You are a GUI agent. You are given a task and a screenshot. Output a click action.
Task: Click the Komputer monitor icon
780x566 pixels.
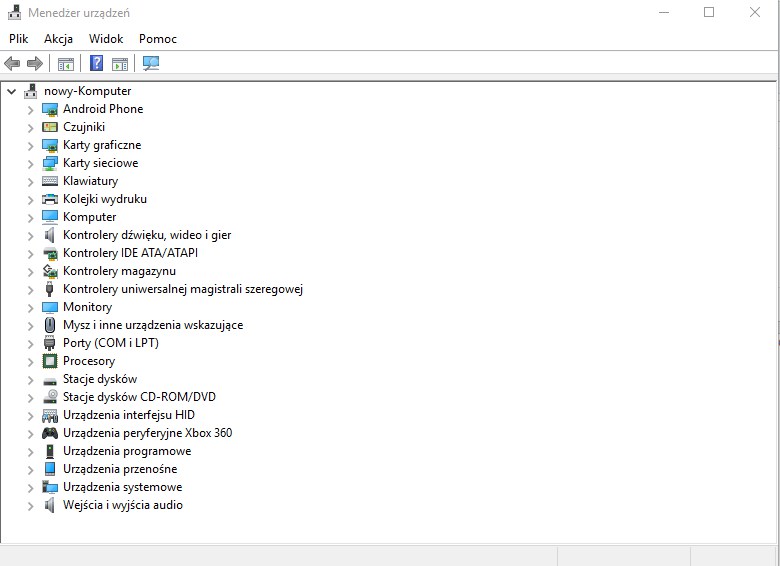50,217
